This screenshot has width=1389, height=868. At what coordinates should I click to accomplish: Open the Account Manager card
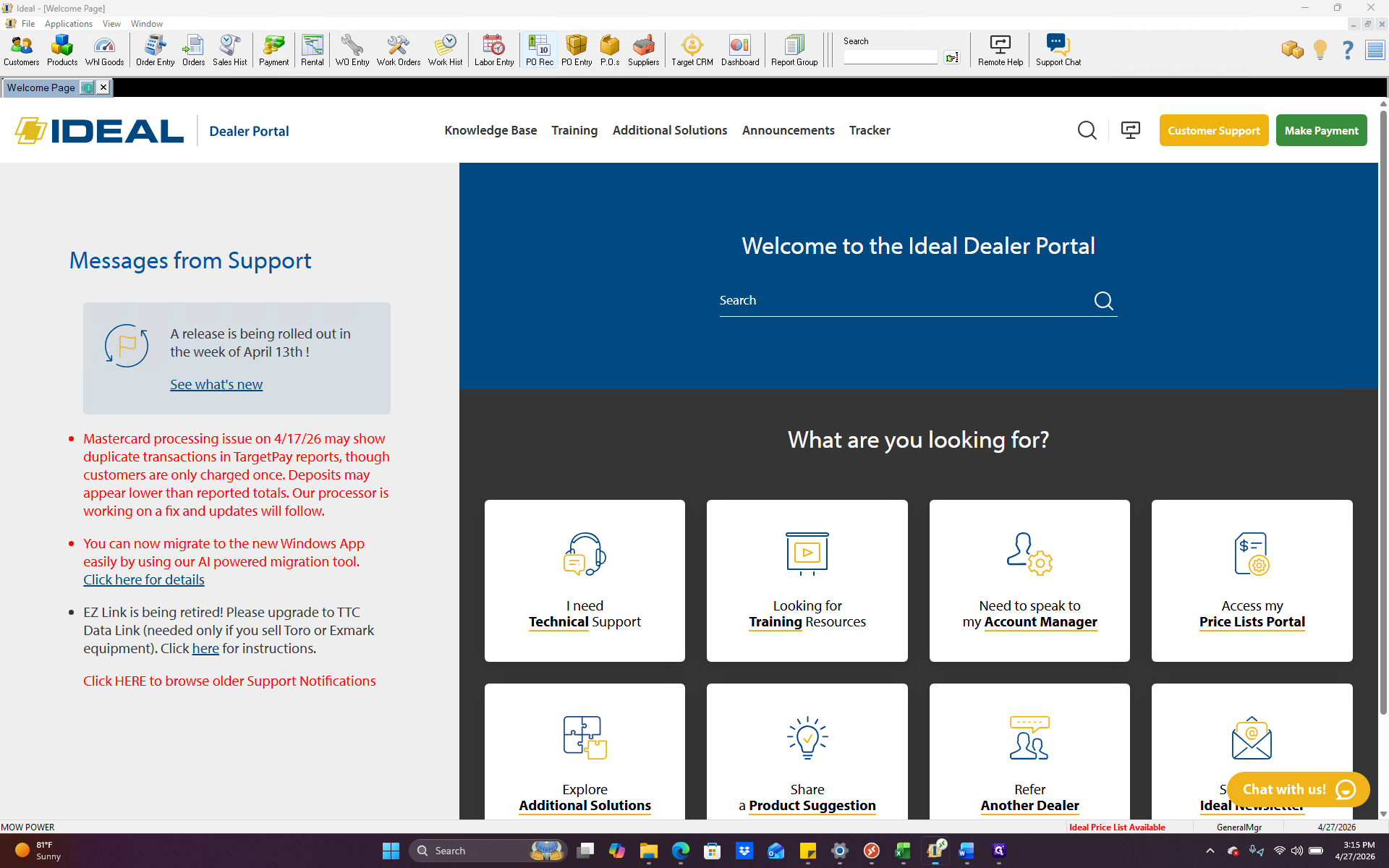(1029, 580)
